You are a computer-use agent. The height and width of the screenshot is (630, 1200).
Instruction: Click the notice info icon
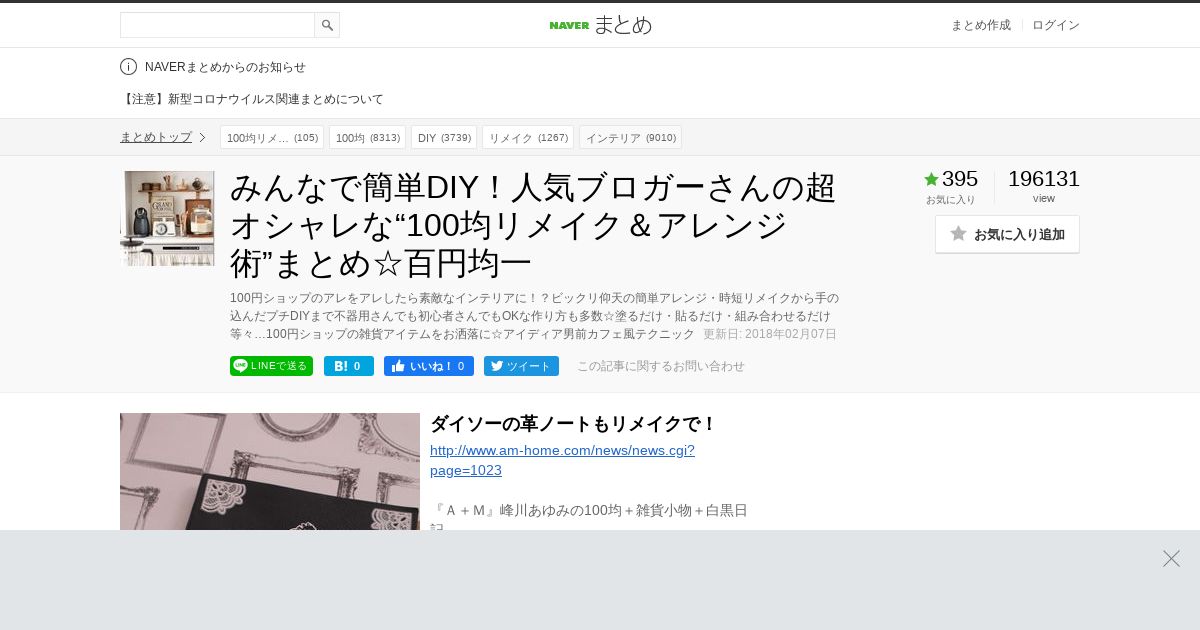point(128,67)
